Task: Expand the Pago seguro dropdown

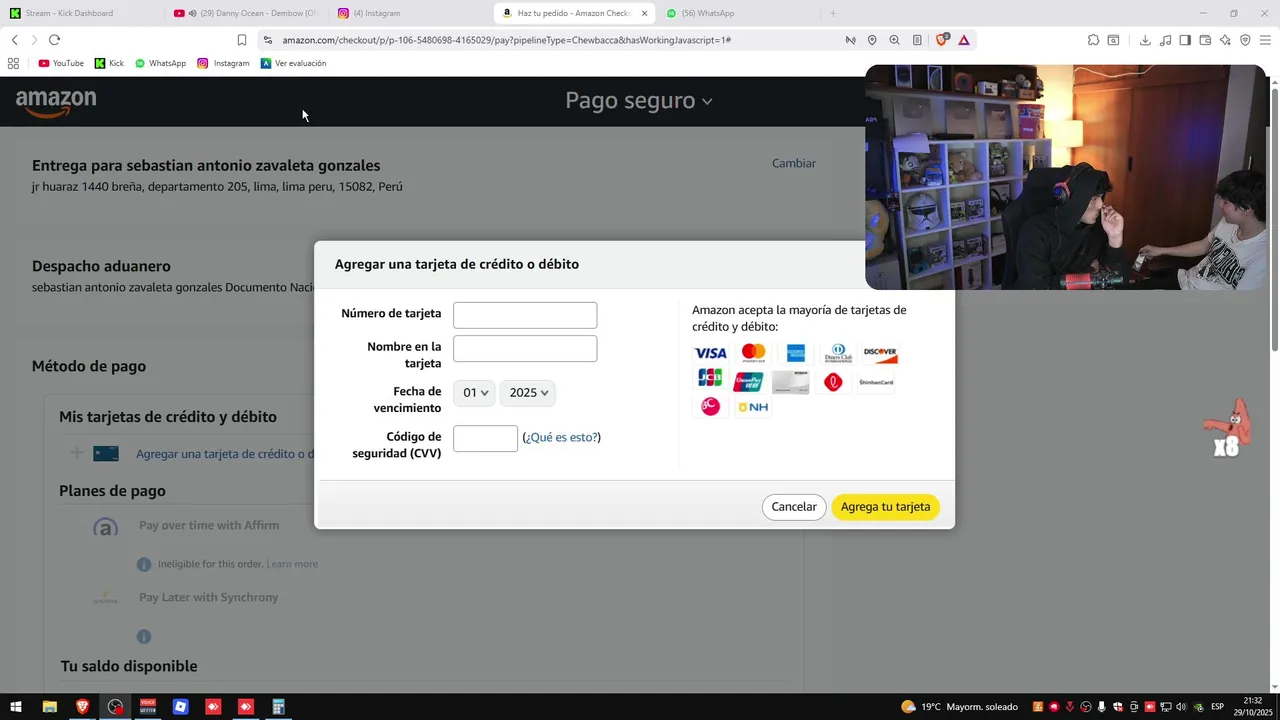Action: [639, 100]
